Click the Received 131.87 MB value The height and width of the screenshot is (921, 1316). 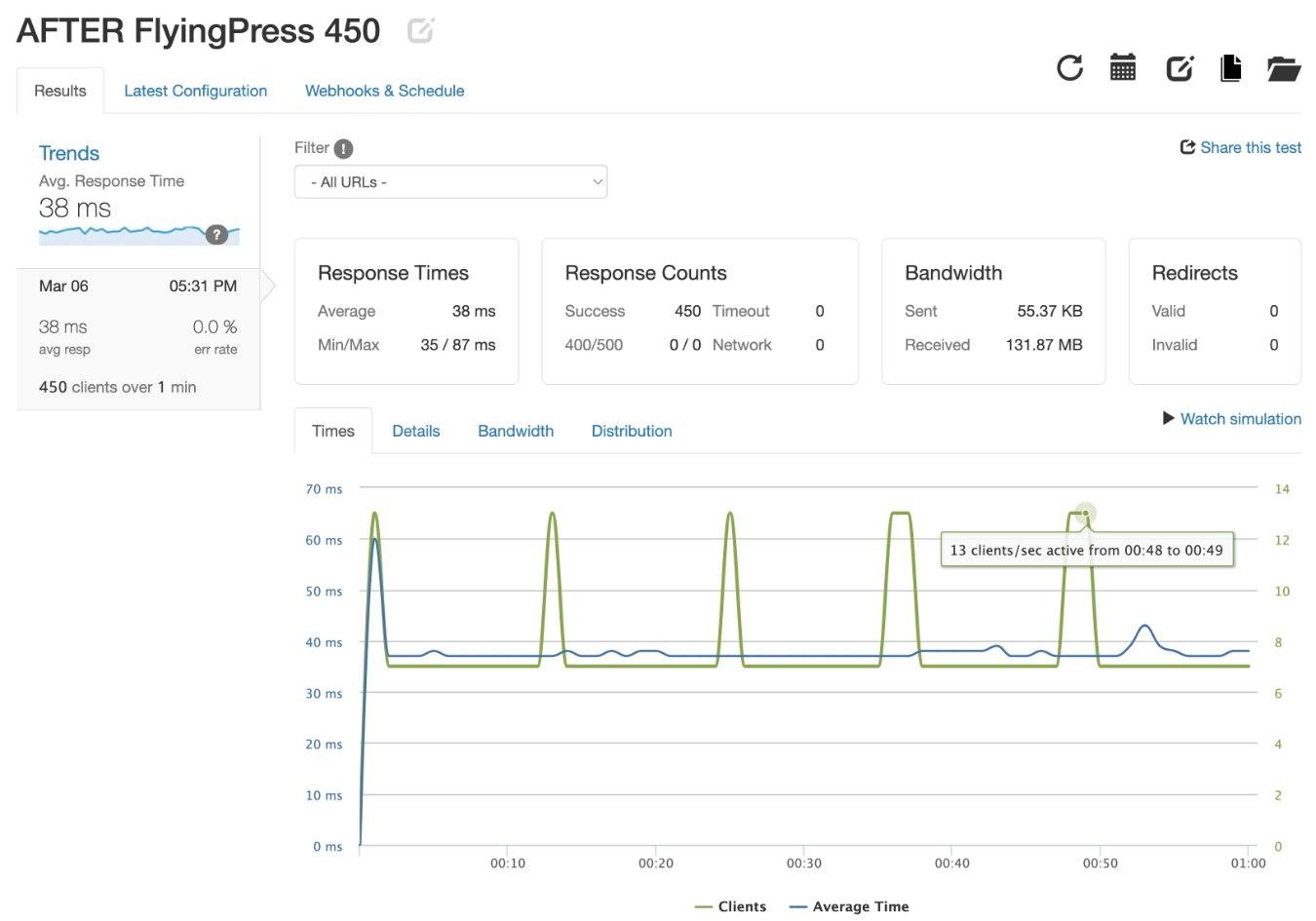point(1044,344)
